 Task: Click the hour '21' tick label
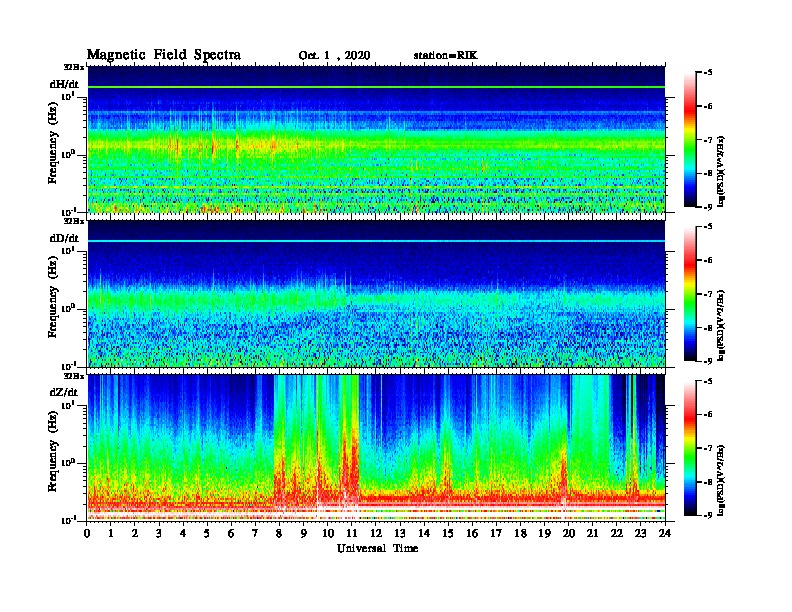tap(592, 534)
